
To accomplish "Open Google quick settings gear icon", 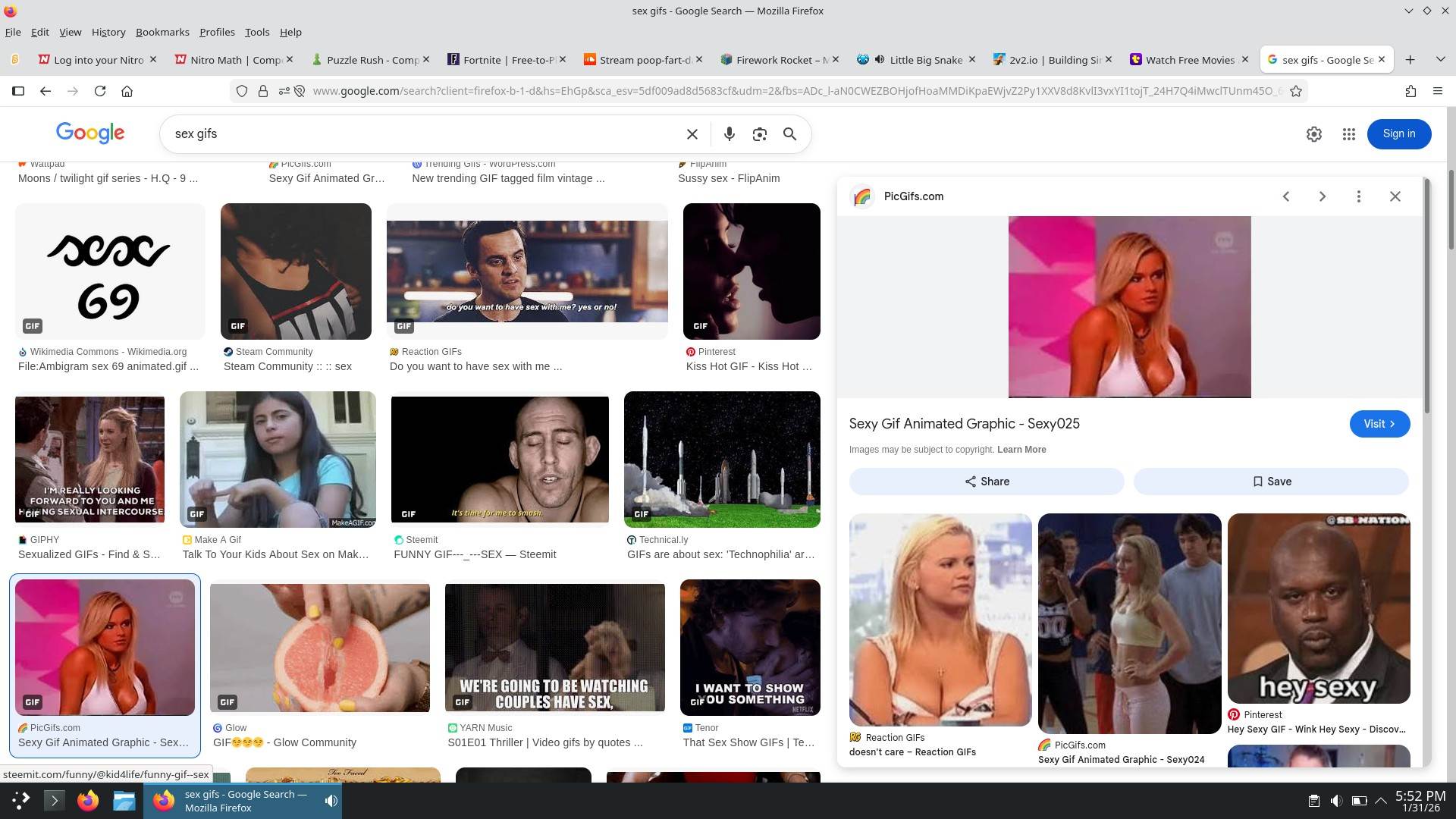I will [x=1314, y=134].
